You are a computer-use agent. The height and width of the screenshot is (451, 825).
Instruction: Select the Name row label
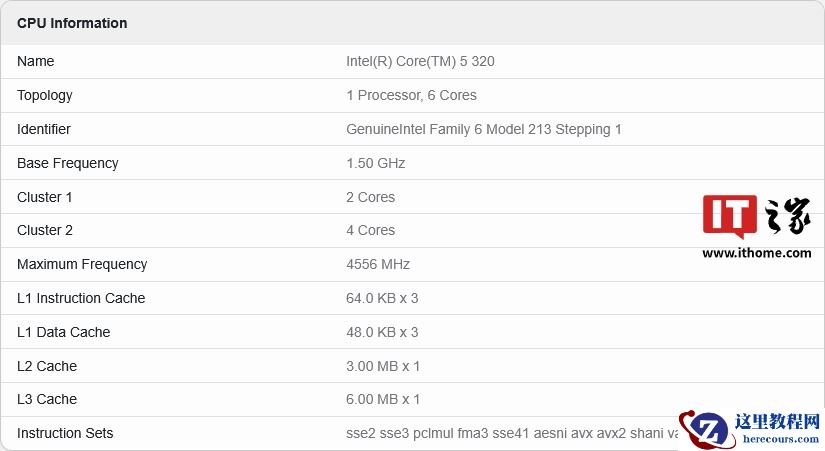coord(36,61)
